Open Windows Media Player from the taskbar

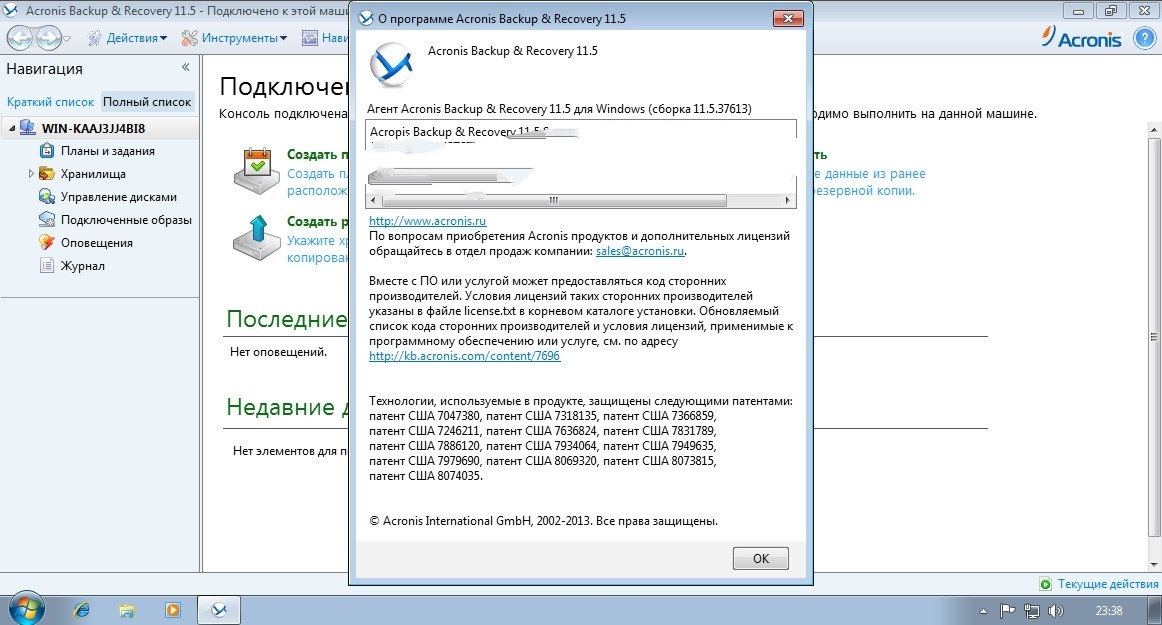click(173, 610)
